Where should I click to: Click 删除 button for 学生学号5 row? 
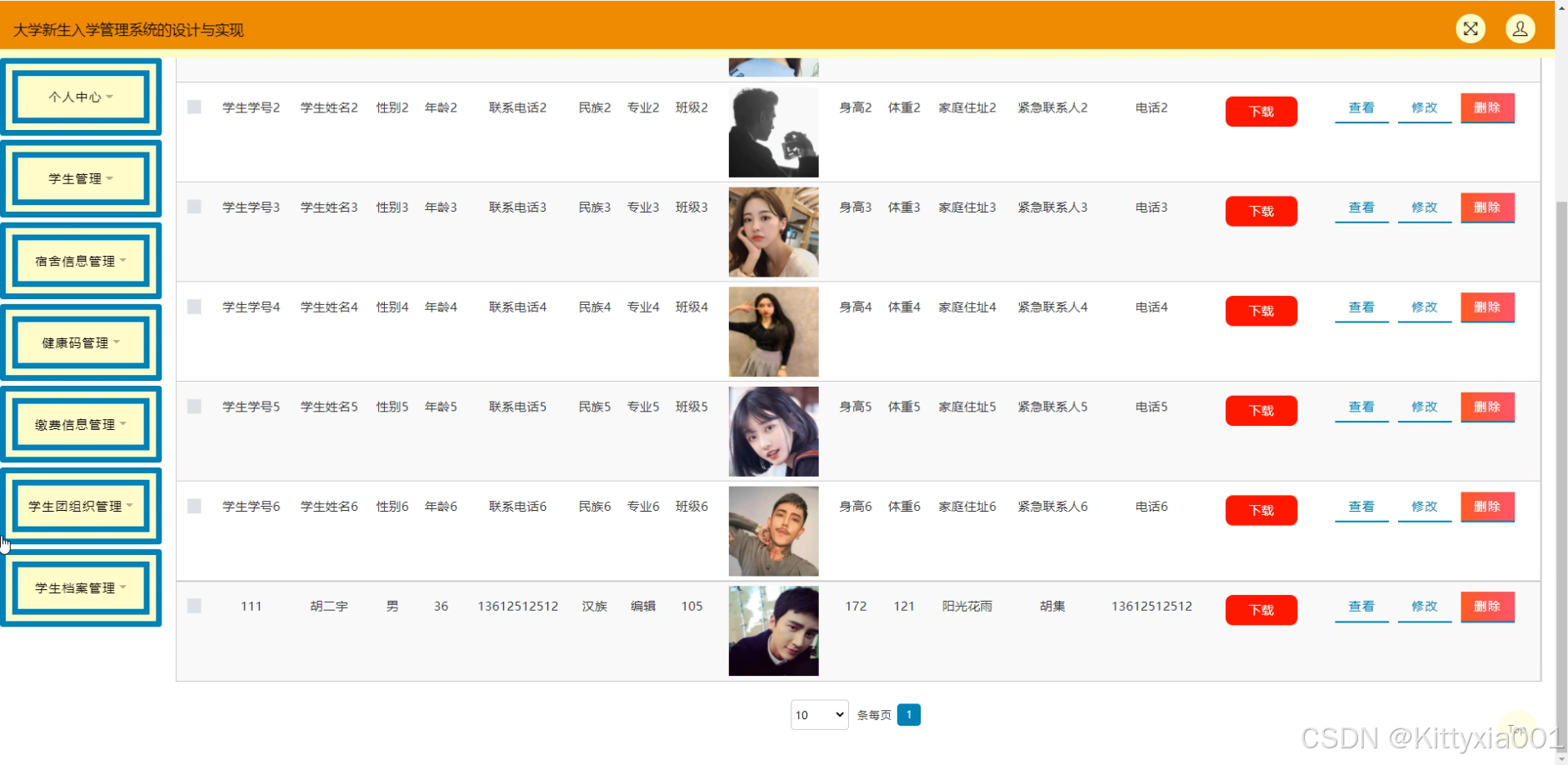point(1487,407)
